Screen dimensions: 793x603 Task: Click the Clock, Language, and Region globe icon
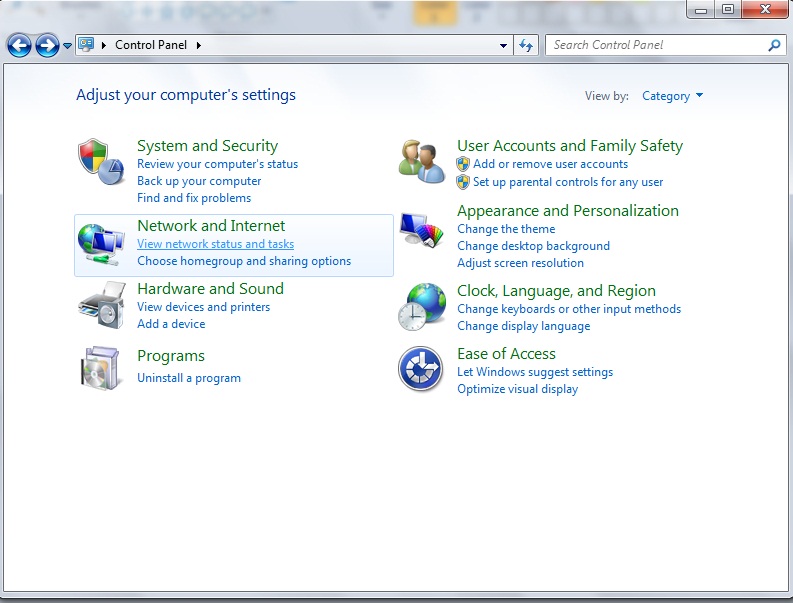422,307
